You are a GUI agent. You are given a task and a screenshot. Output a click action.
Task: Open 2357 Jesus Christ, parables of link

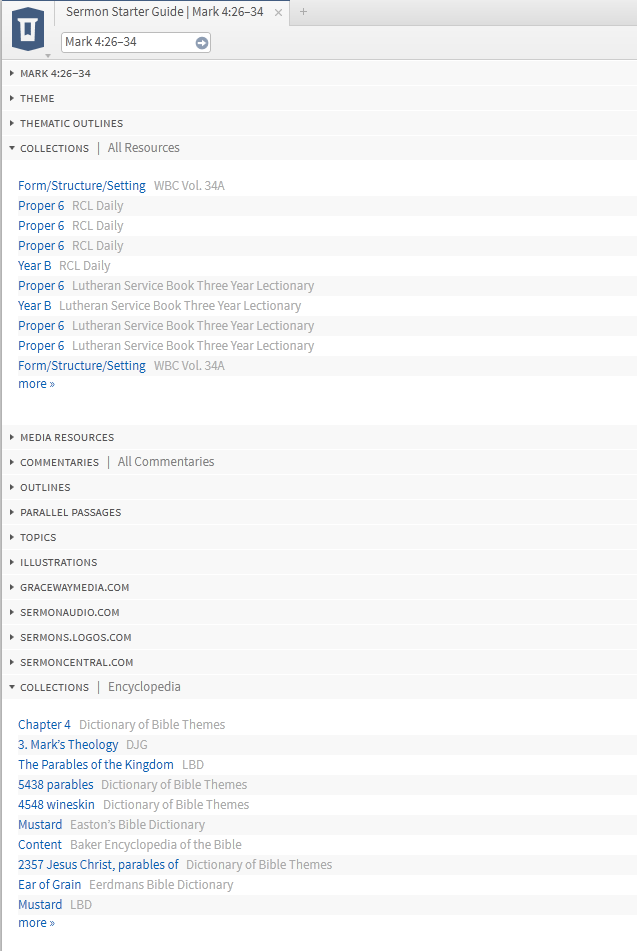(x=98, y=865)
